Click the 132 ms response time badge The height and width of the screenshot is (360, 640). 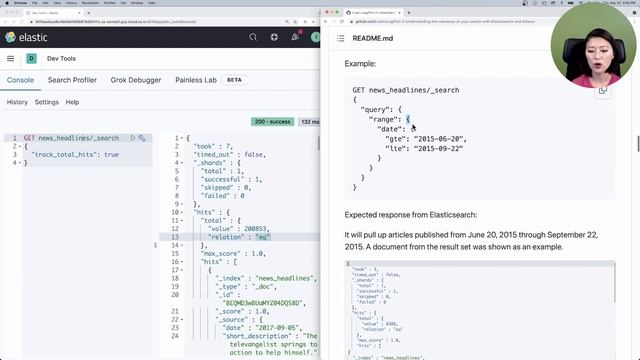pyautogui.click(x=309, y=122)
